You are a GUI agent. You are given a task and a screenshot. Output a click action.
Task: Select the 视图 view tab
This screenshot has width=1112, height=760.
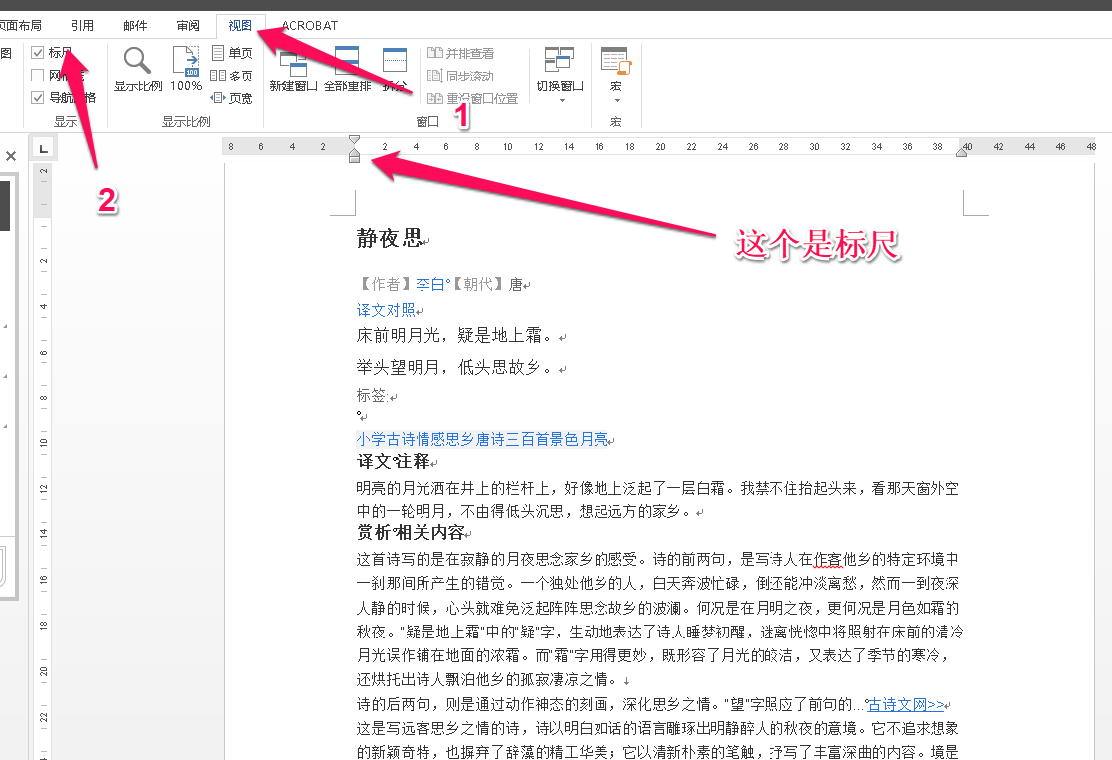(x=240, y=26)
